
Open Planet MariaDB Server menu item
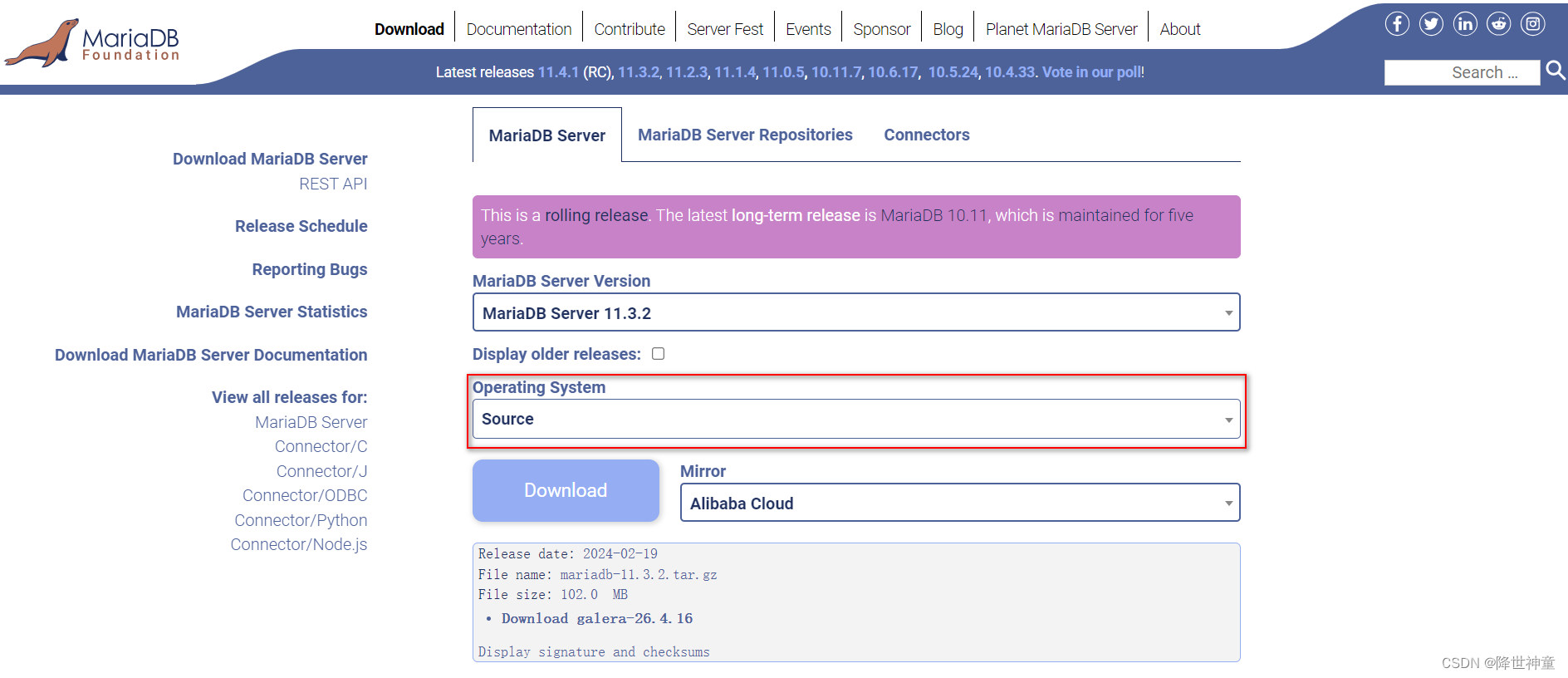click(x=1061, y=29)
